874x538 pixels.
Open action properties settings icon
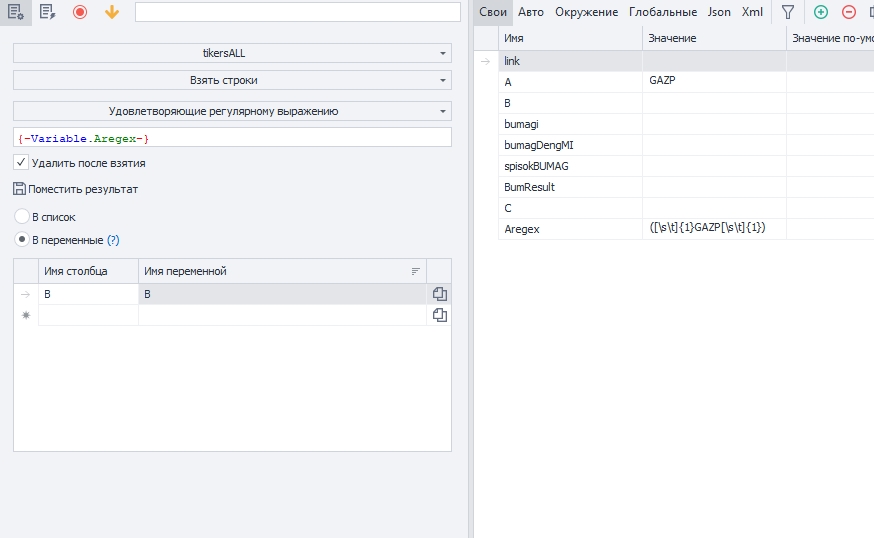pyautogui.click(x=15, y=12)
